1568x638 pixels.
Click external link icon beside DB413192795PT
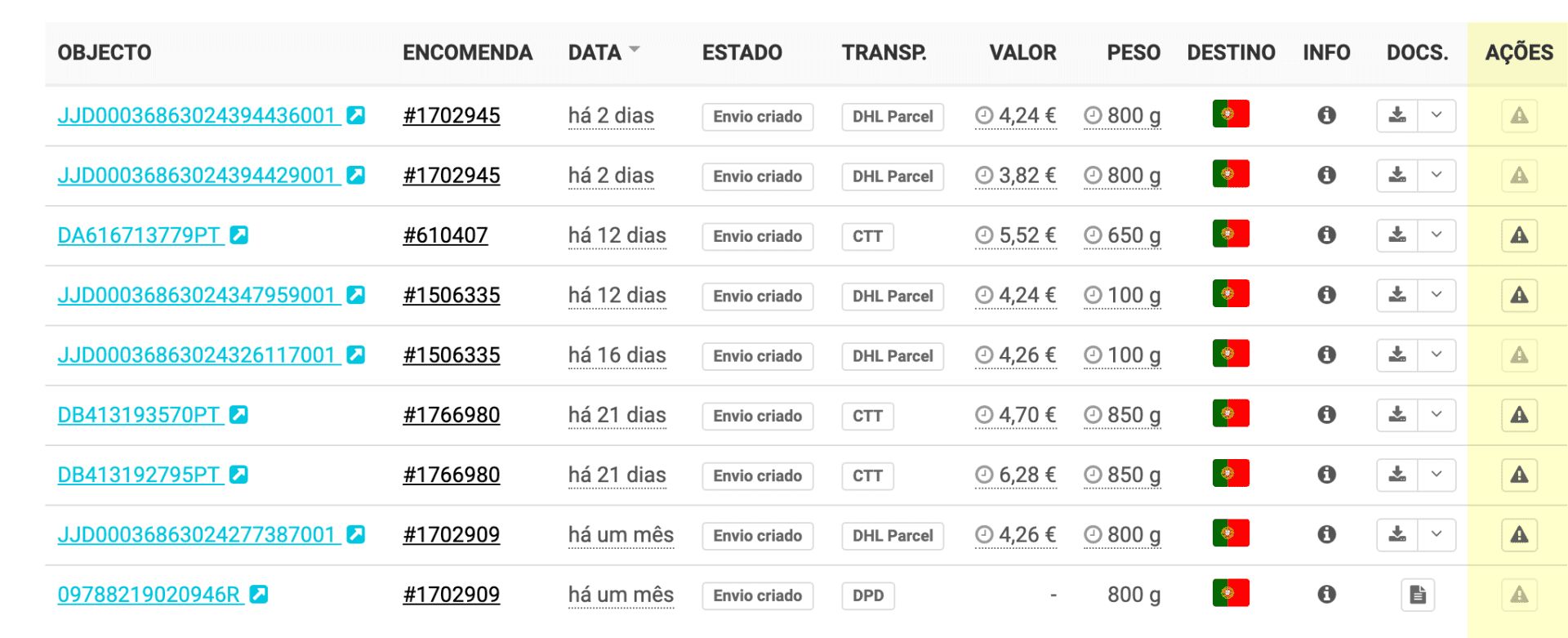click(238, 475)
